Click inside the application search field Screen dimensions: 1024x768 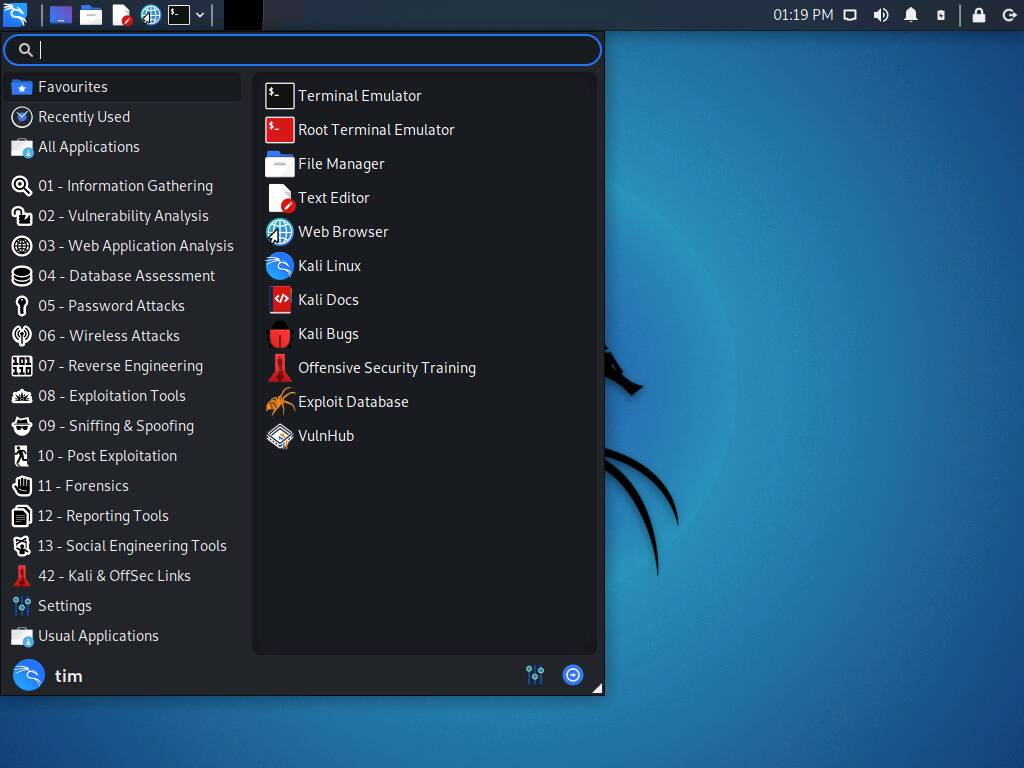click(300, 49)
